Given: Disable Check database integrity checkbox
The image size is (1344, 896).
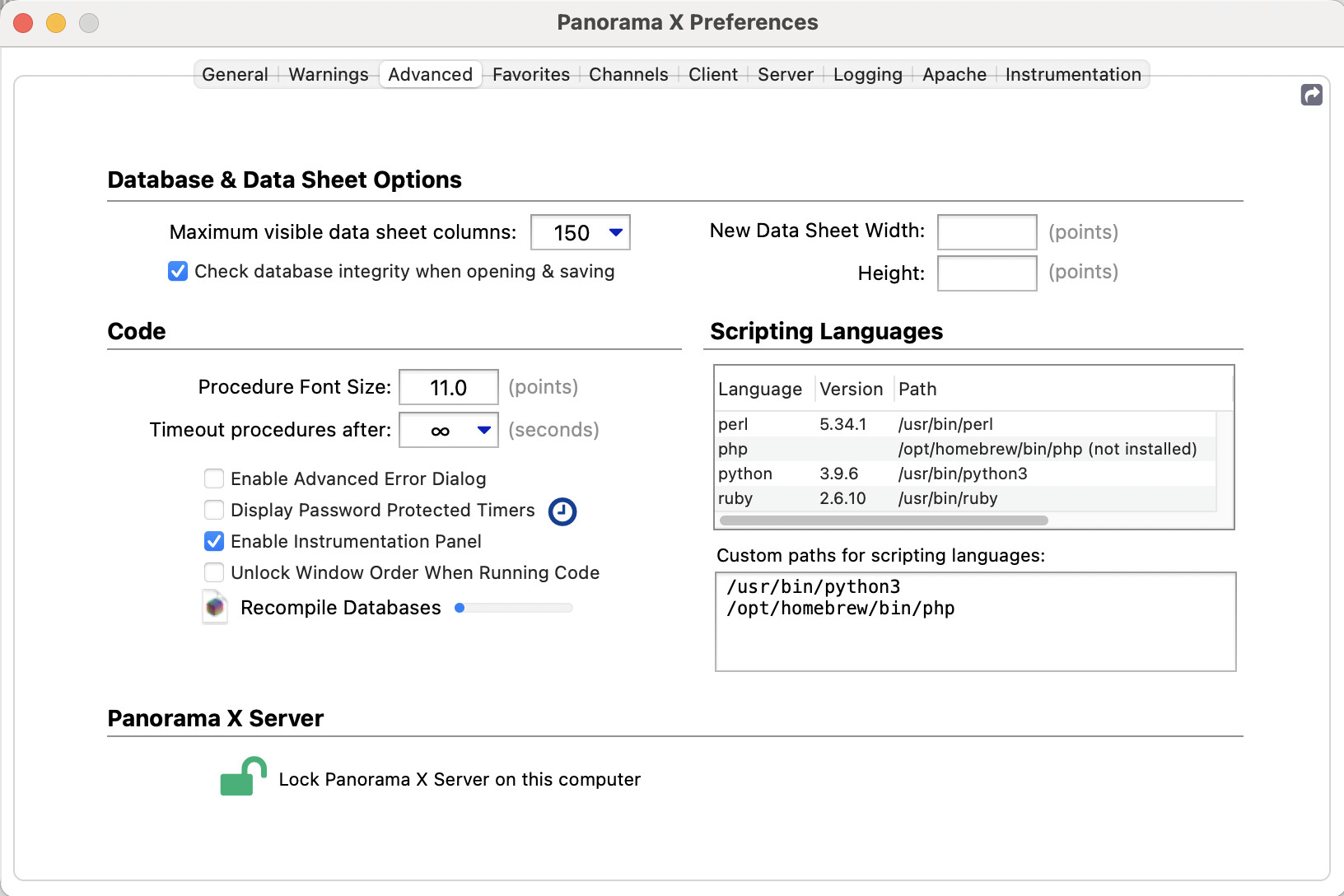Looking at the screenshot, I should click(x=178, y=272).
